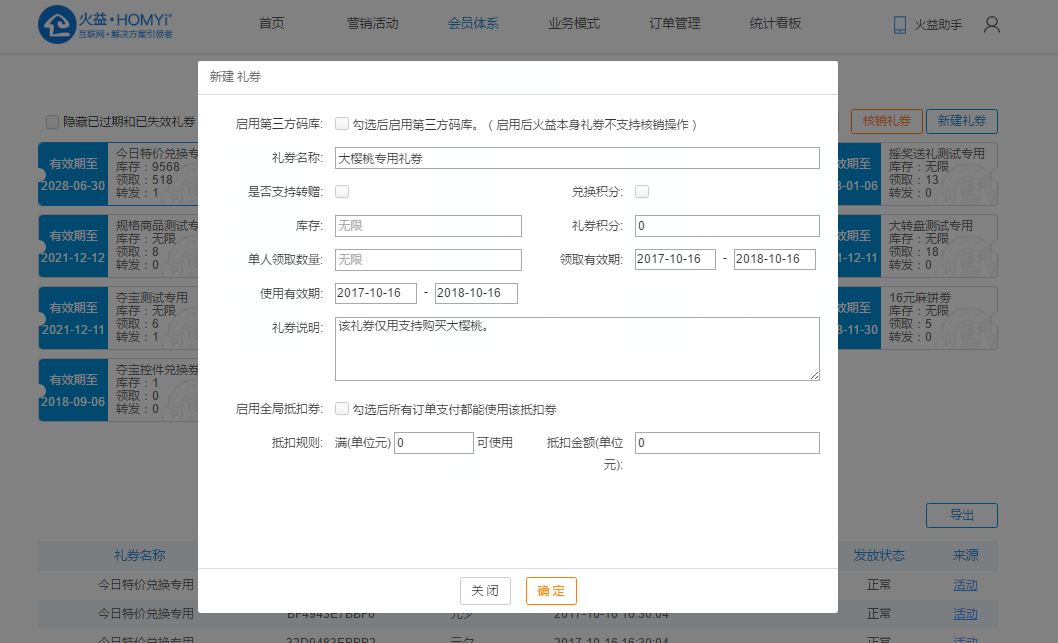1058x643 pixels.
Task: Click the 礼券积分 input field
Action: 727,226
